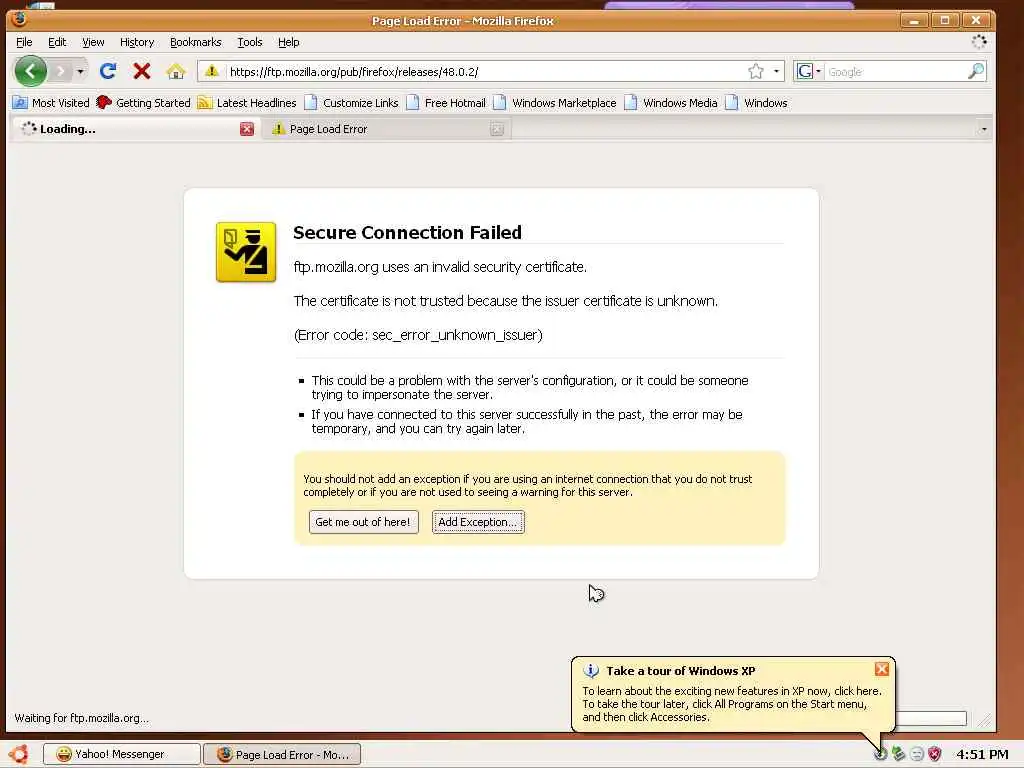Click the Take a tour of Windows XP balloon text

coord(731,704)
